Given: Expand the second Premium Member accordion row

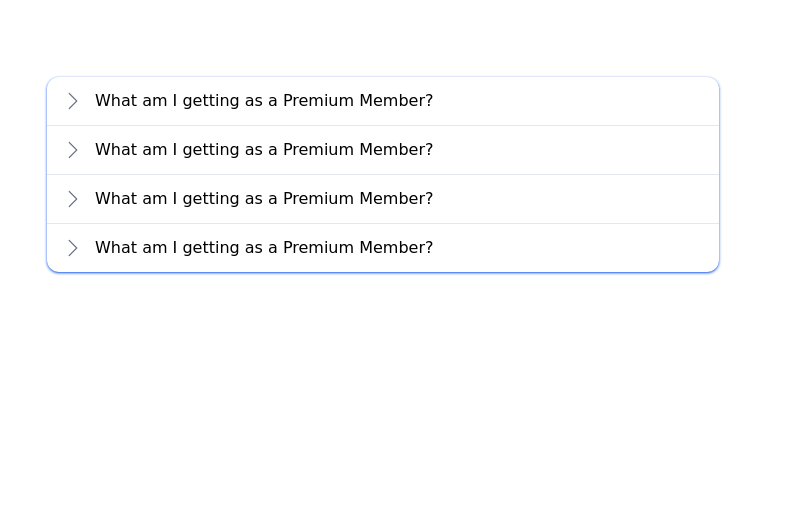Looking at the screenshot, I should [382, 150].
